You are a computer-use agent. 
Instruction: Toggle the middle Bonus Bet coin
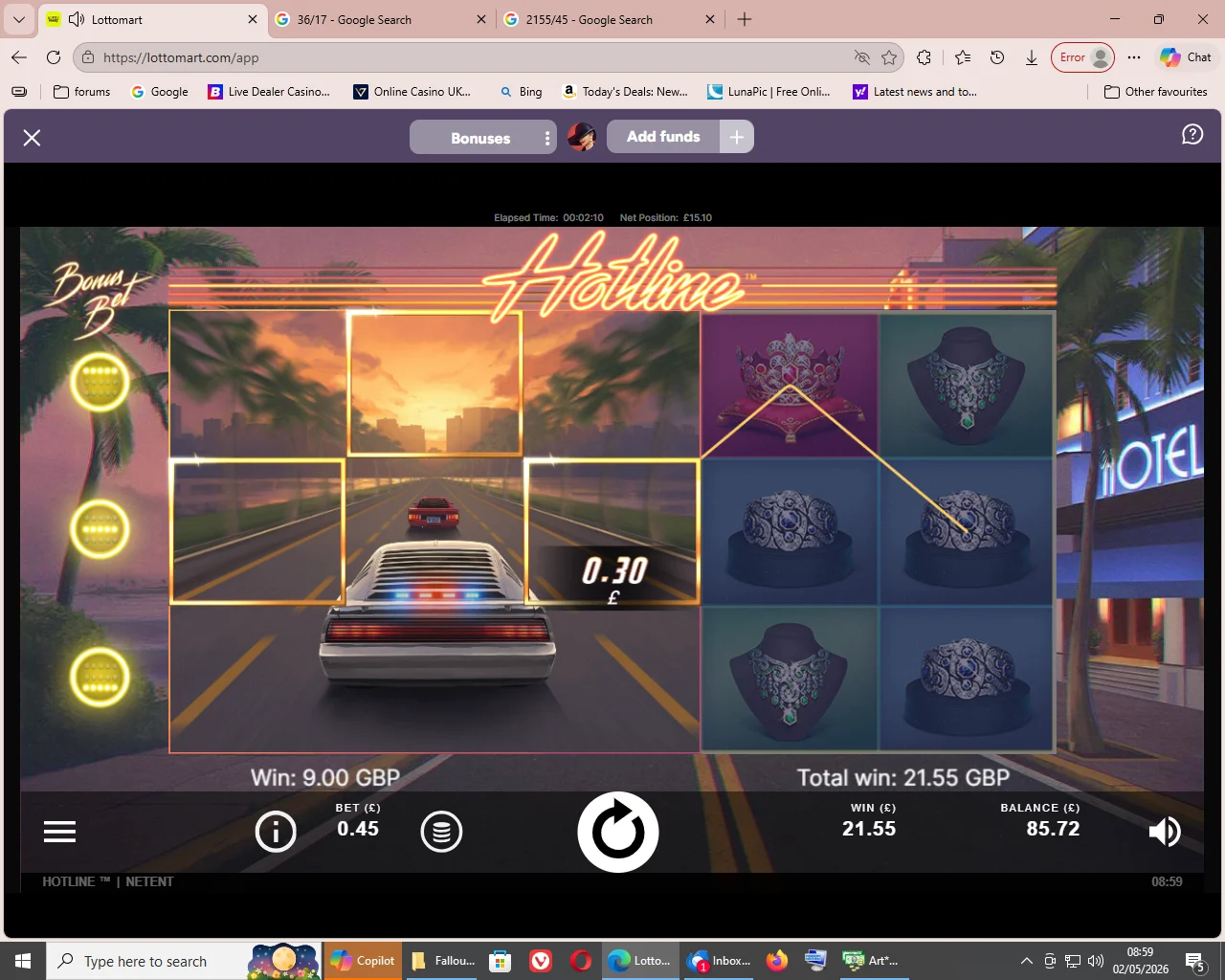[100, 529]
